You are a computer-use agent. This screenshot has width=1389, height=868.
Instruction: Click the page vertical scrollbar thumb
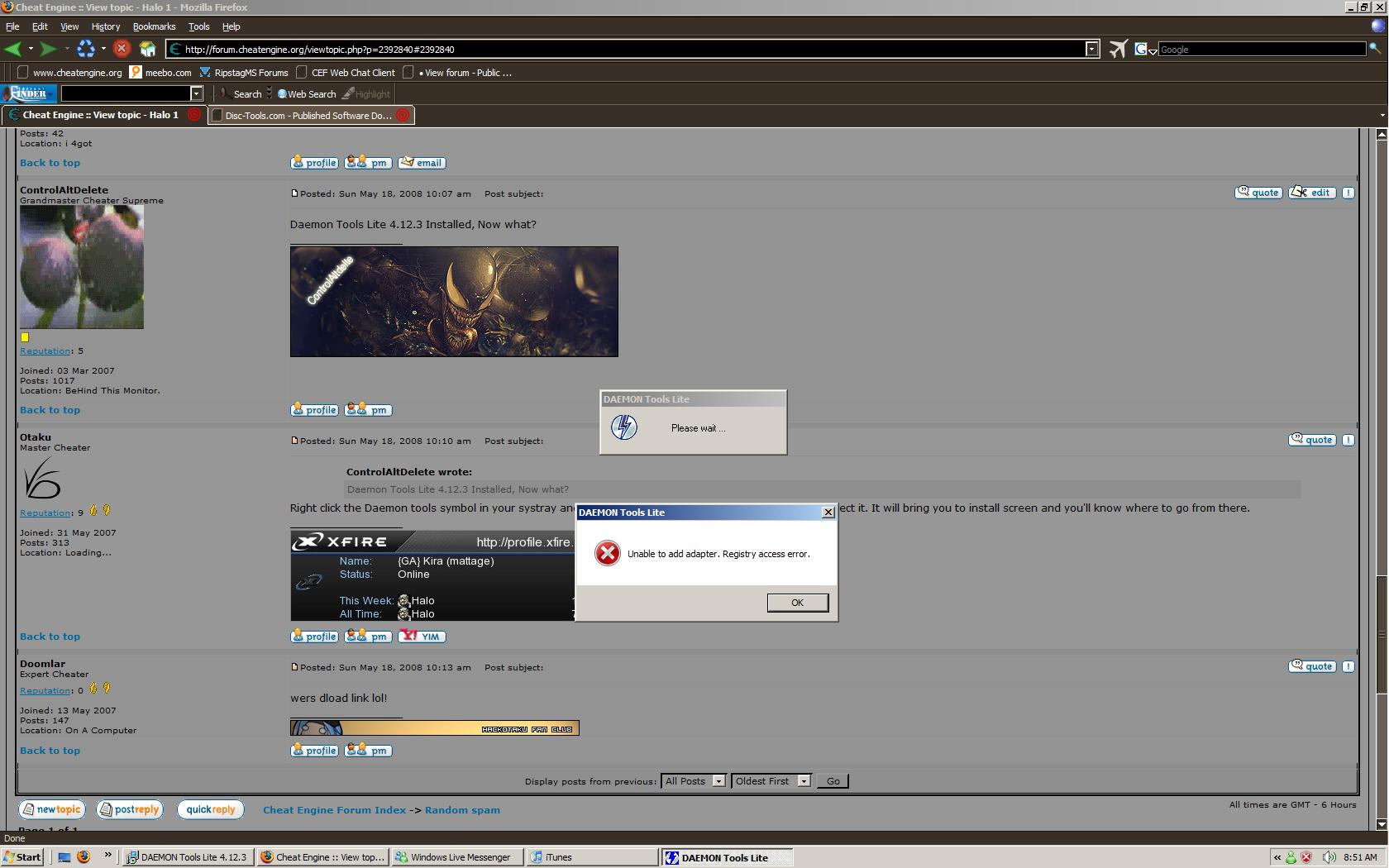tap(1382, 635)
